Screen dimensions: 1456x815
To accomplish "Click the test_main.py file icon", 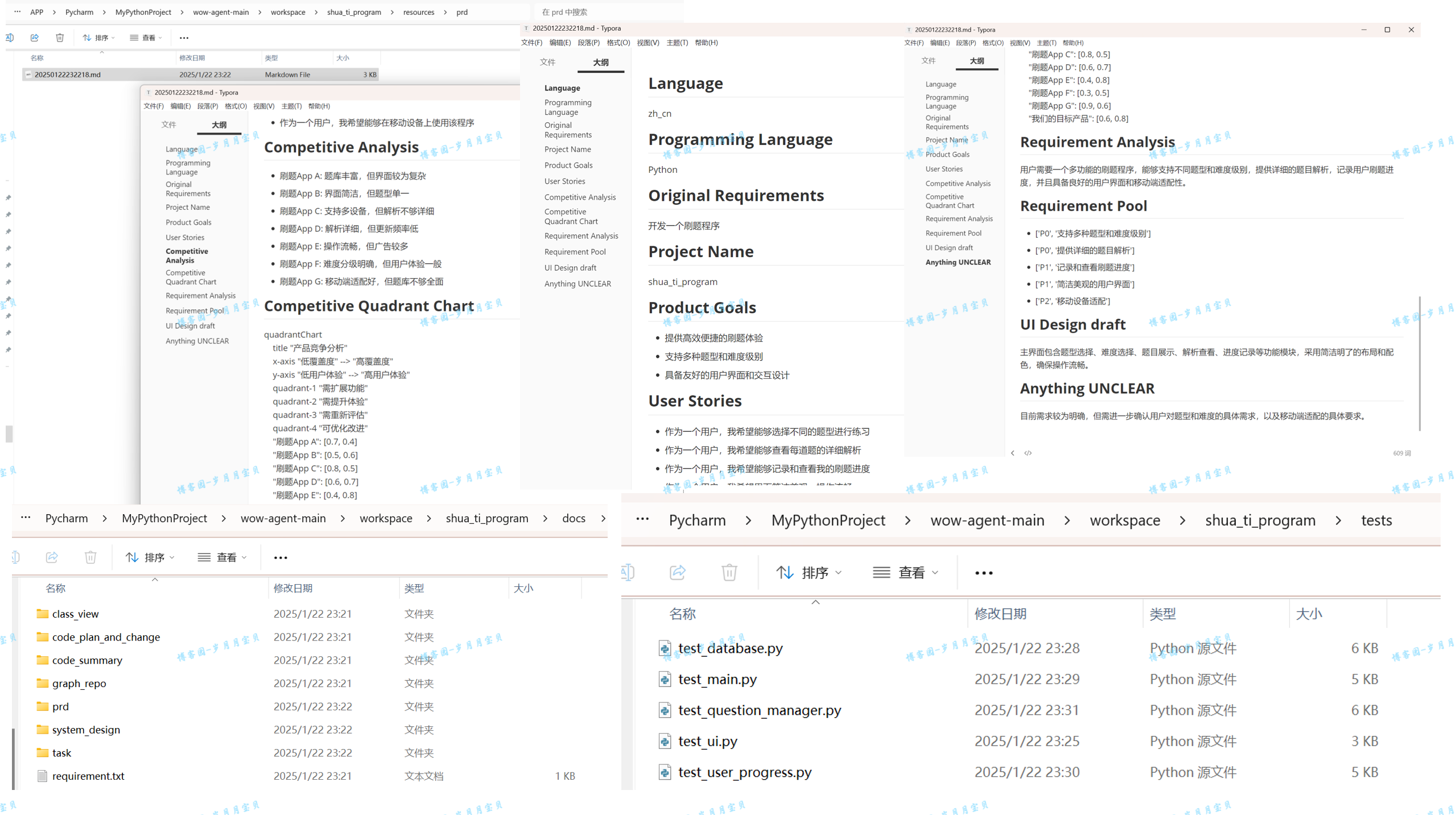I will pyautogui.click(x=664, y=679).
